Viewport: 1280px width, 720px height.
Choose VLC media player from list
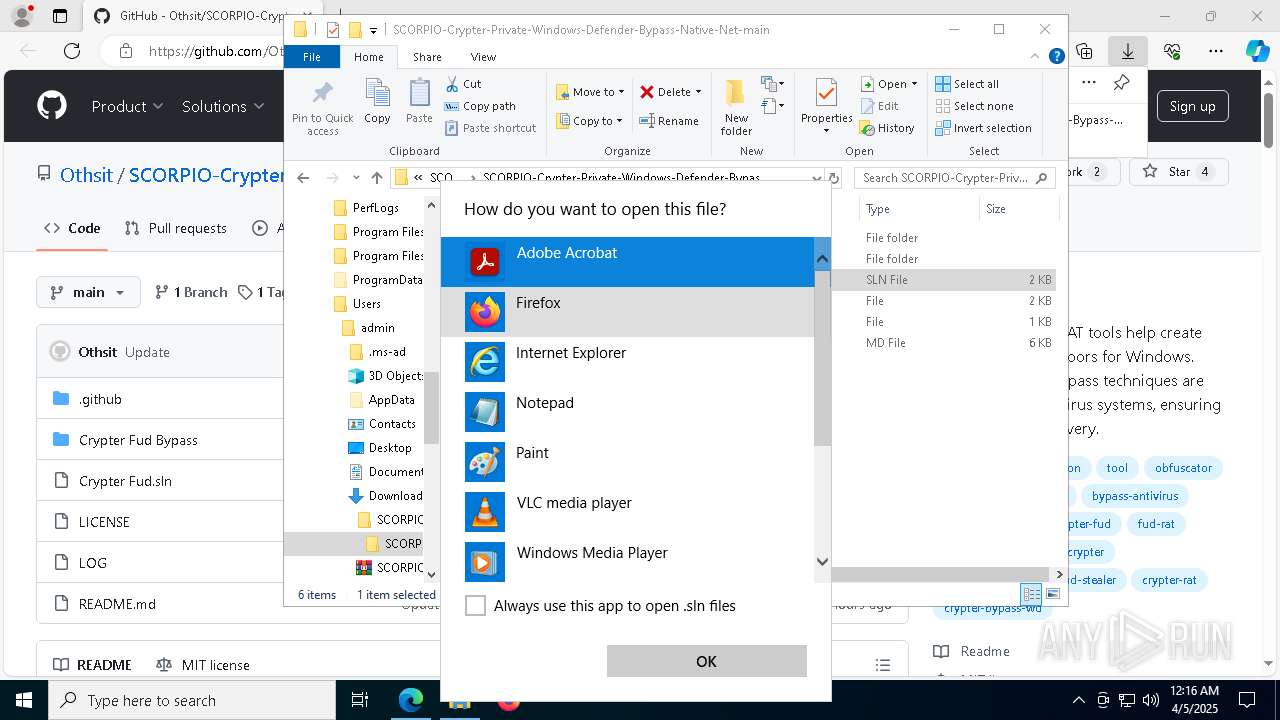tap(627, 512)
